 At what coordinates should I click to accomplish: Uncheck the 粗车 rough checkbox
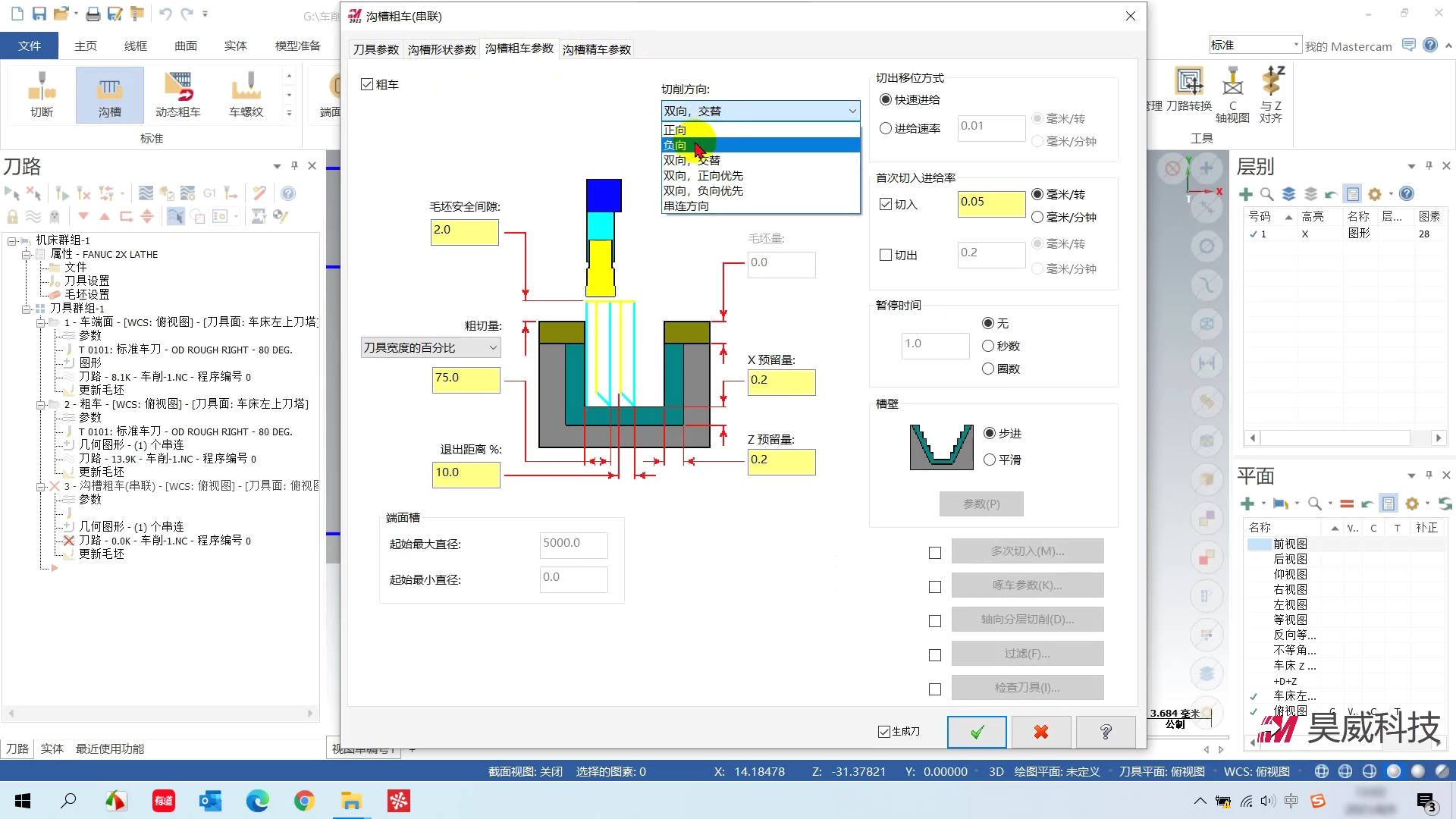(368, 84)
